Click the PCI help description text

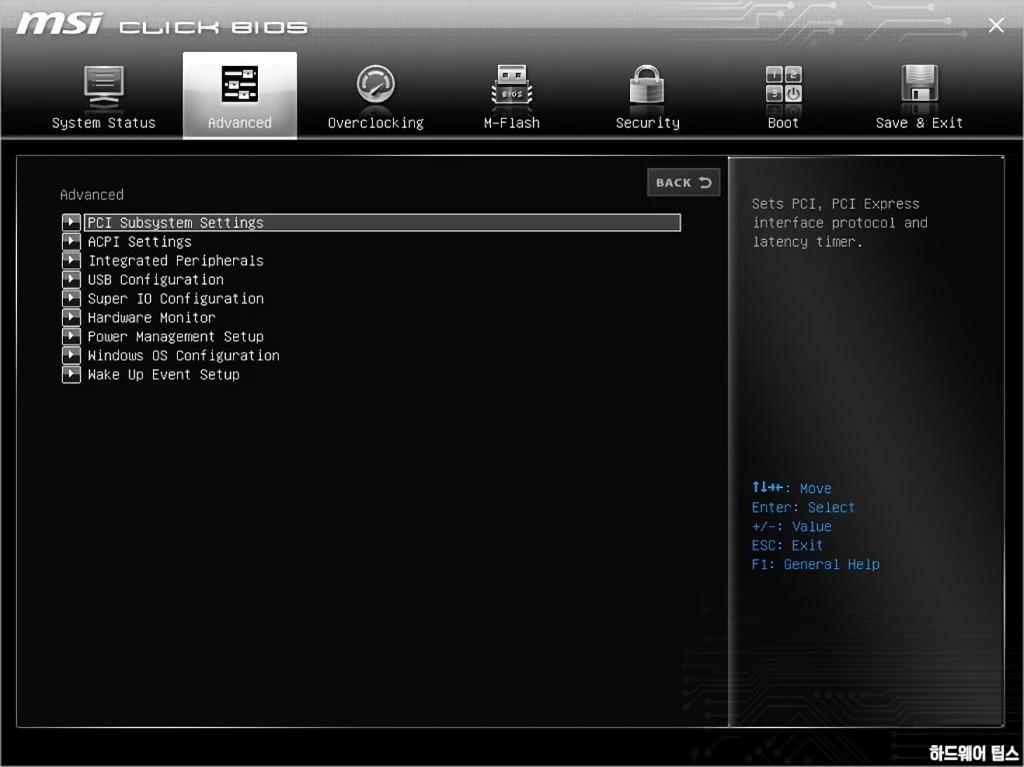840,223
